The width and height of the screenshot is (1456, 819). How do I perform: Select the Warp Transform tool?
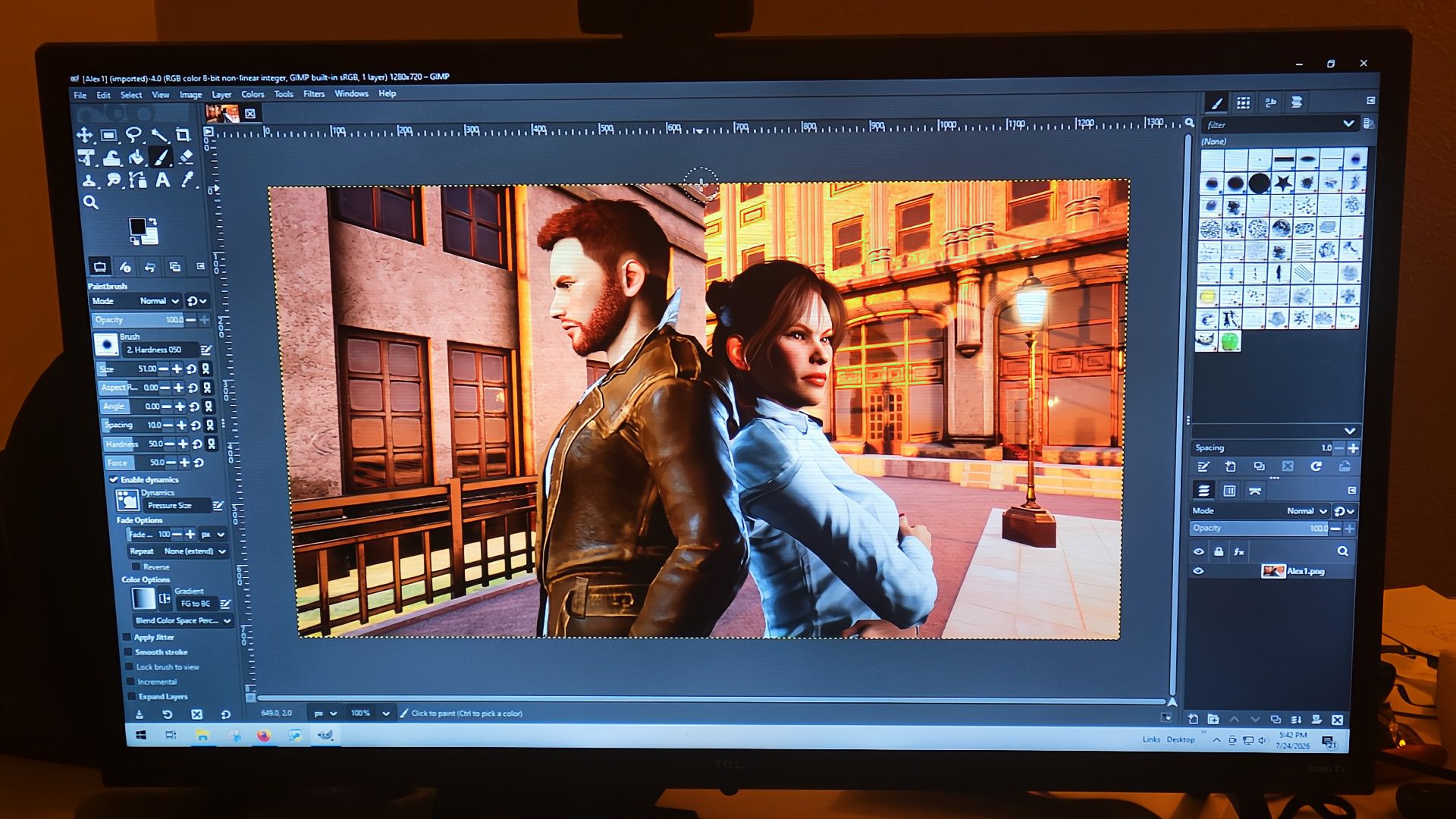tap(111, 158)
